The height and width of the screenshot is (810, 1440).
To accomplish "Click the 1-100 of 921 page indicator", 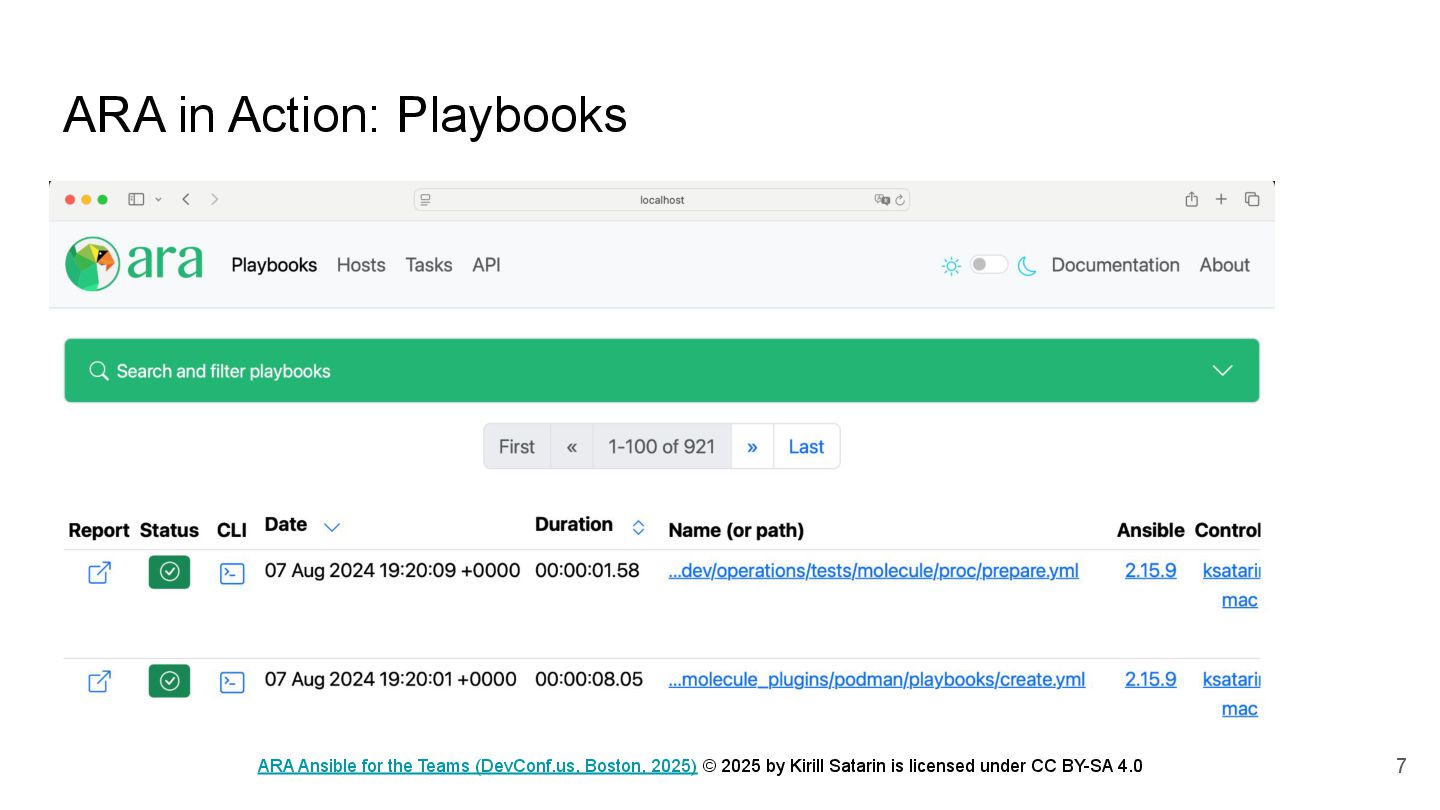I will (x=662, y=446).
